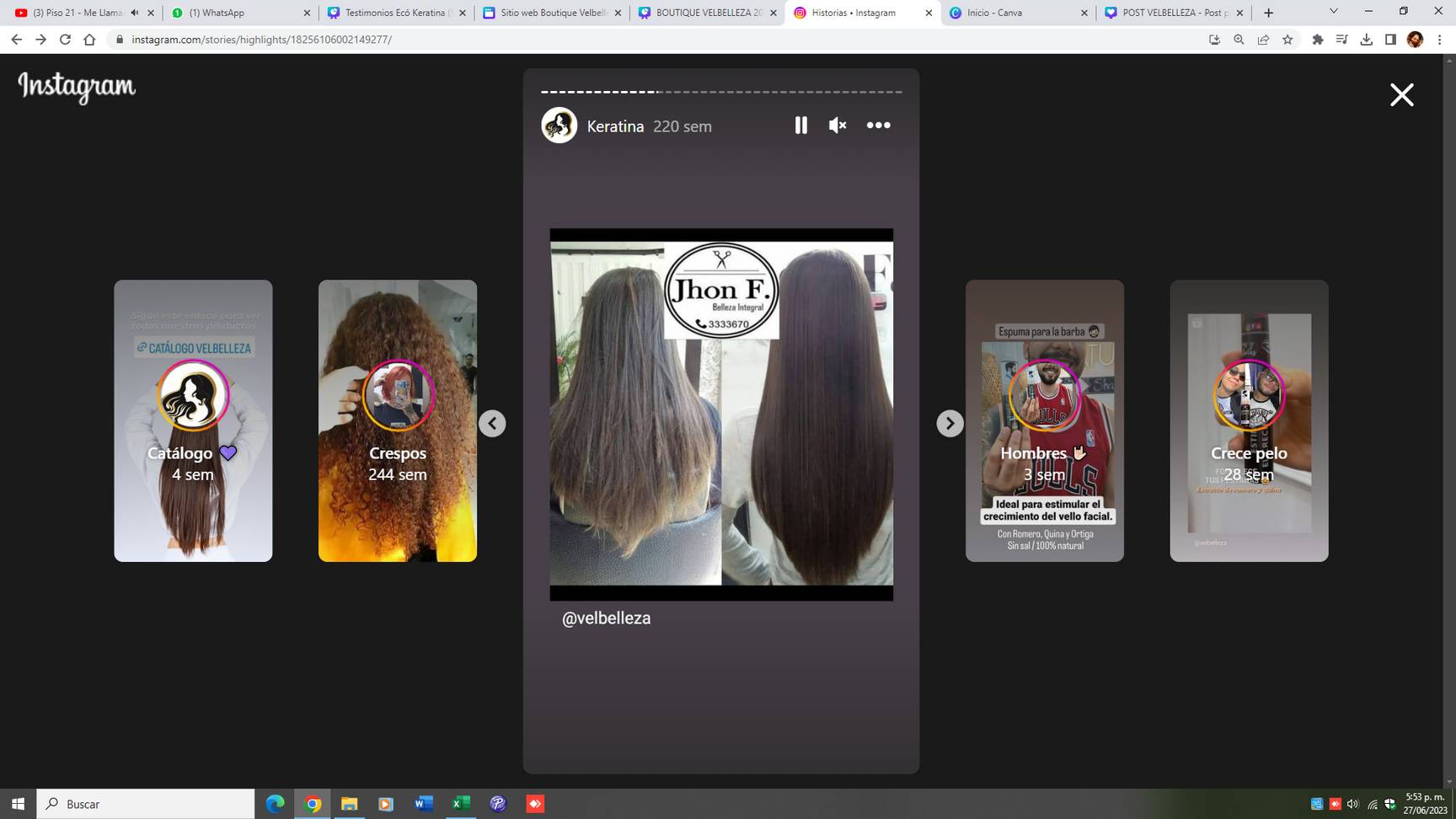The height and width of the screenshot is (819, 1456).
Task: Pause the Keratina story playback
Action: [800, 126]
